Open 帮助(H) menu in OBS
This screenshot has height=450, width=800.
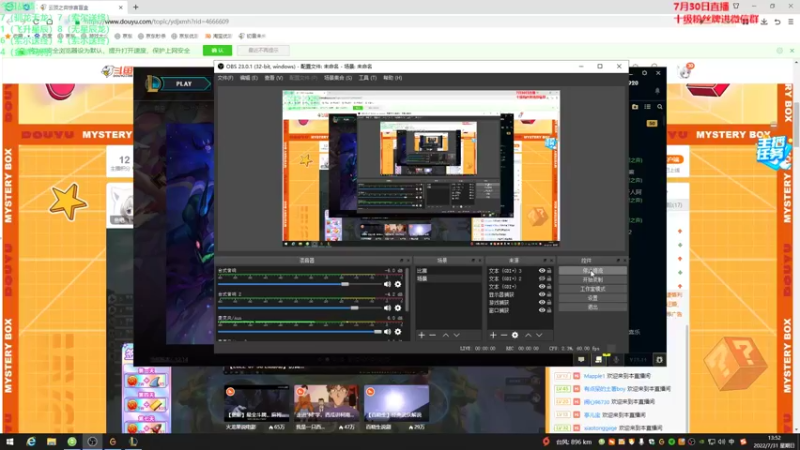coord(392,78)
